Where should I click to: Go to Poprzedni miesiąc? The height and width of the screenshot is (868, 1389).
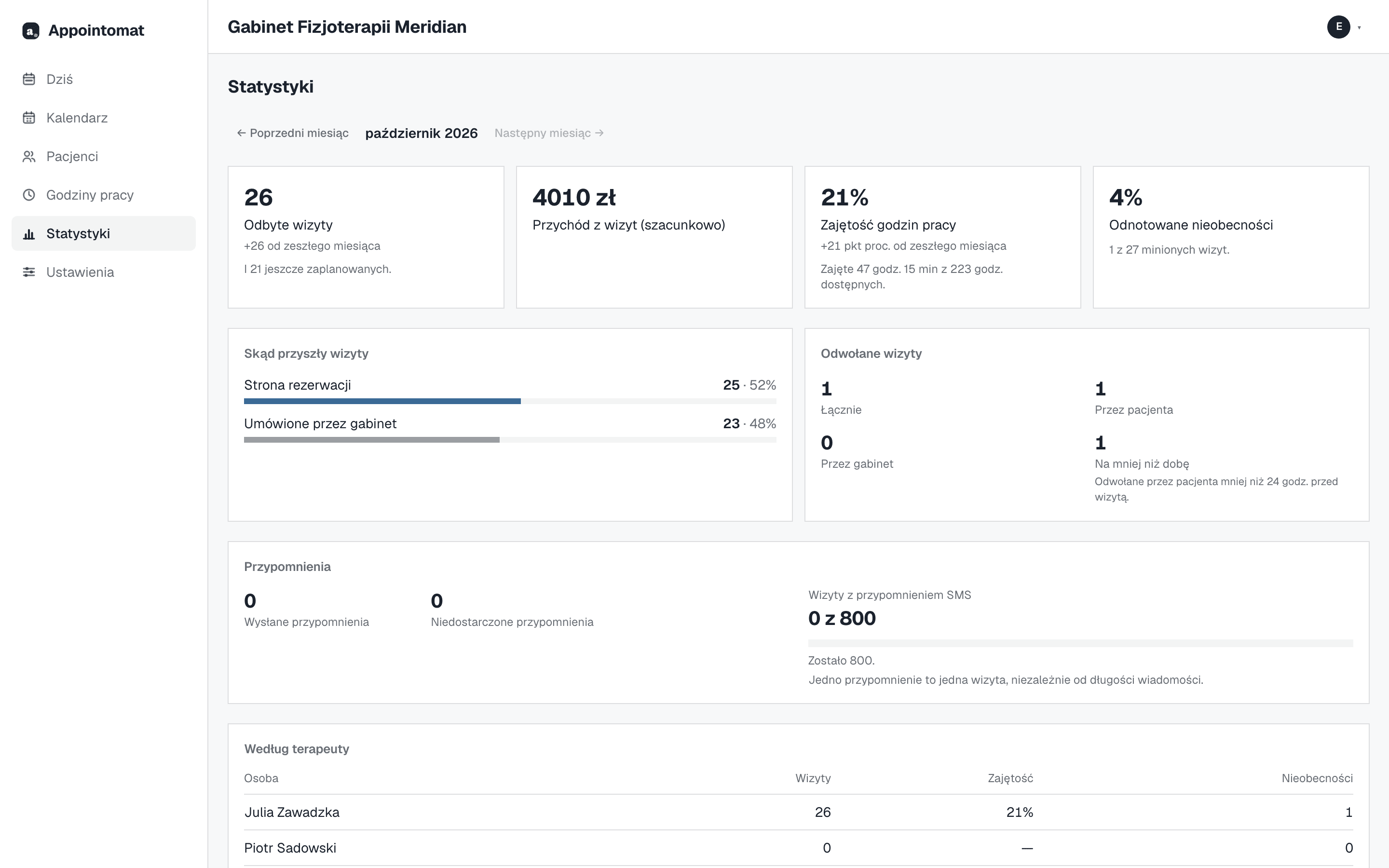293,133
